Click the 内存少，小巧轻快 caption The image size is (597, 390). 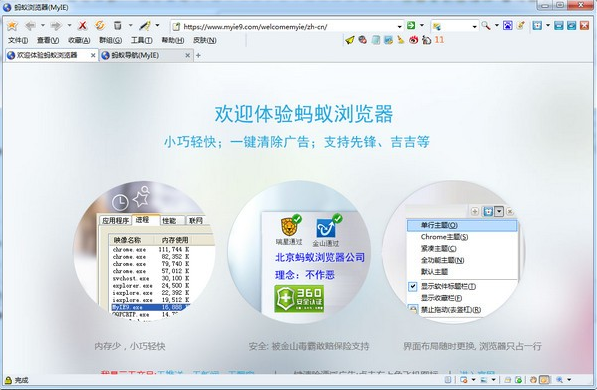pyautogui.click(x=130, y=346)
